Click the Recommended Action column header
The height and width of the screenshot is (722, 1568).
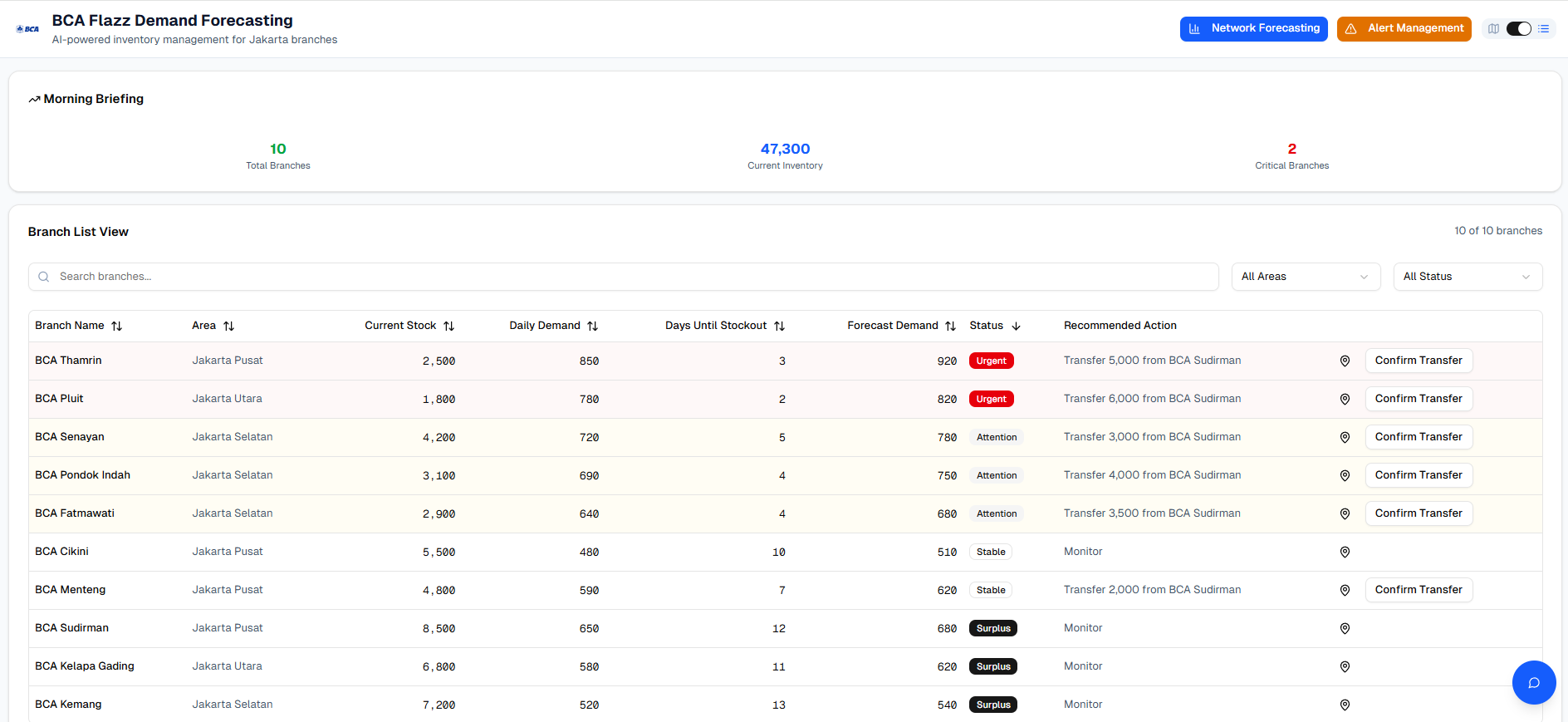point(1120,326)
